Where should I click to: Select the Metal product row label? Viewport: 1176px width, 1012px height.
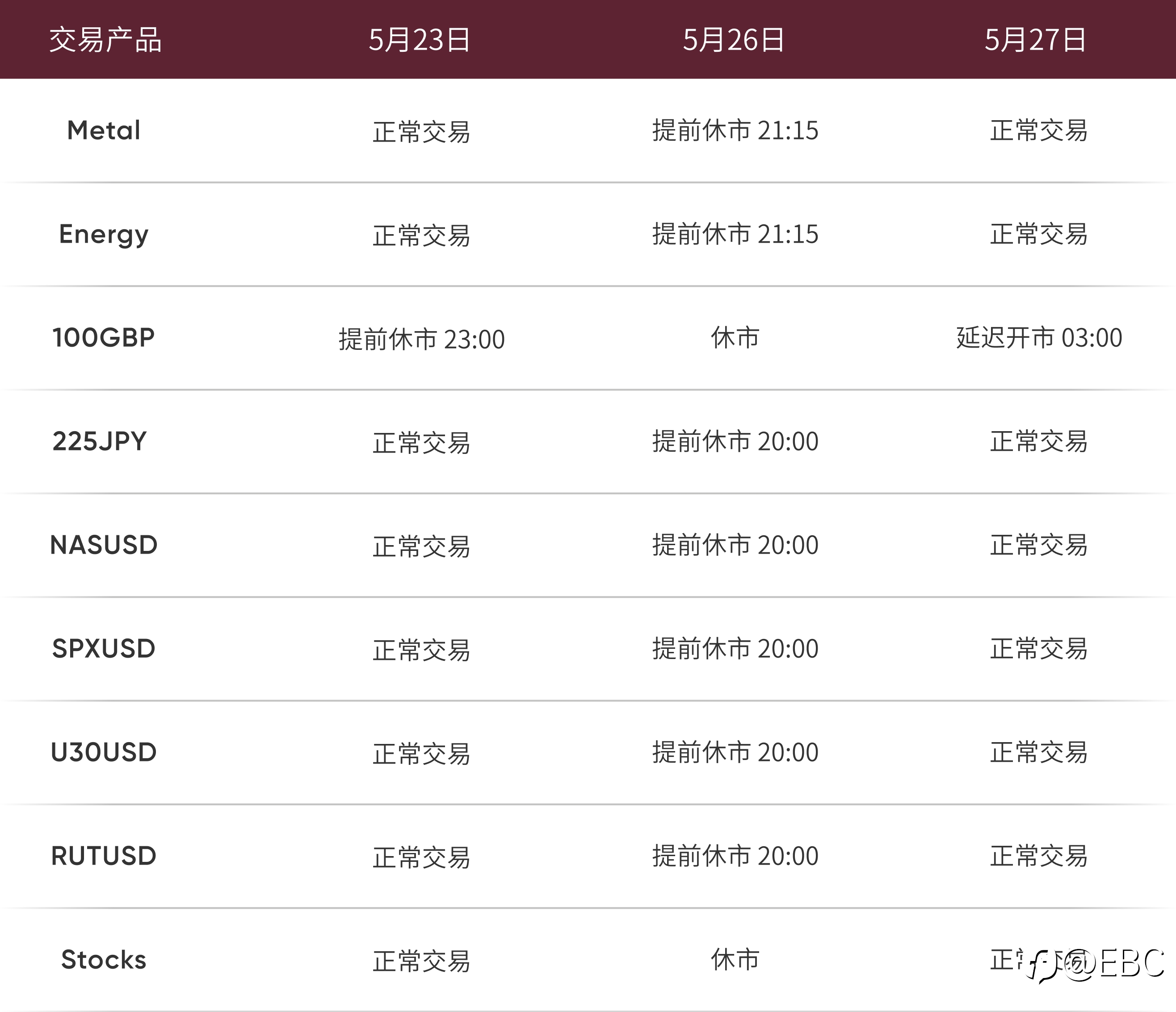click(x=104, y=130)
